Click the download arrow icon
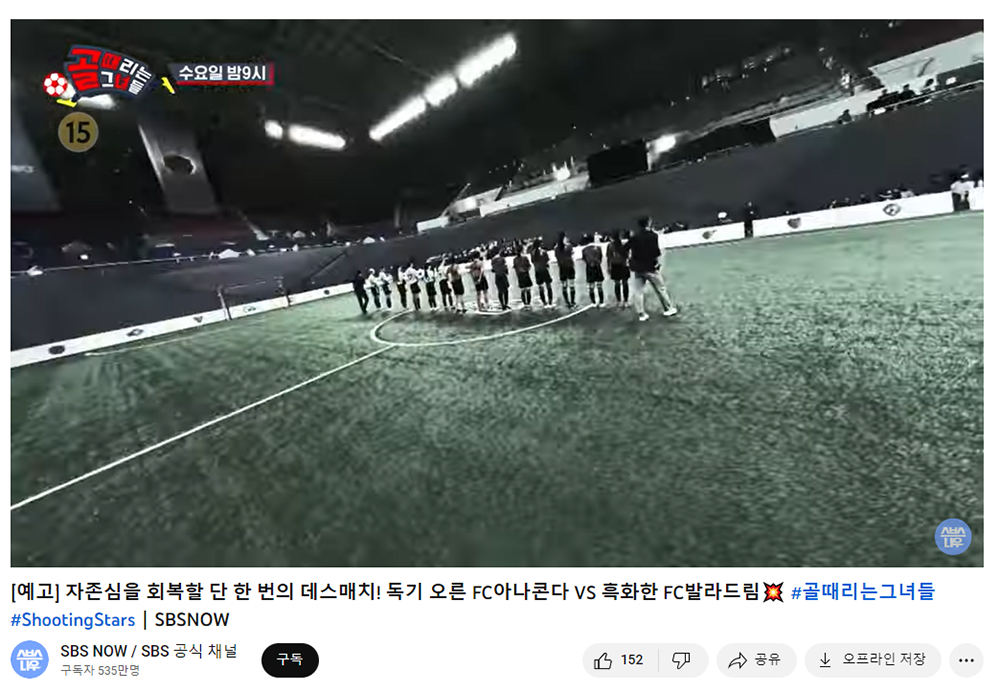Image resolution: width=1000 pixels, height=693 pixels. [825, 660]
